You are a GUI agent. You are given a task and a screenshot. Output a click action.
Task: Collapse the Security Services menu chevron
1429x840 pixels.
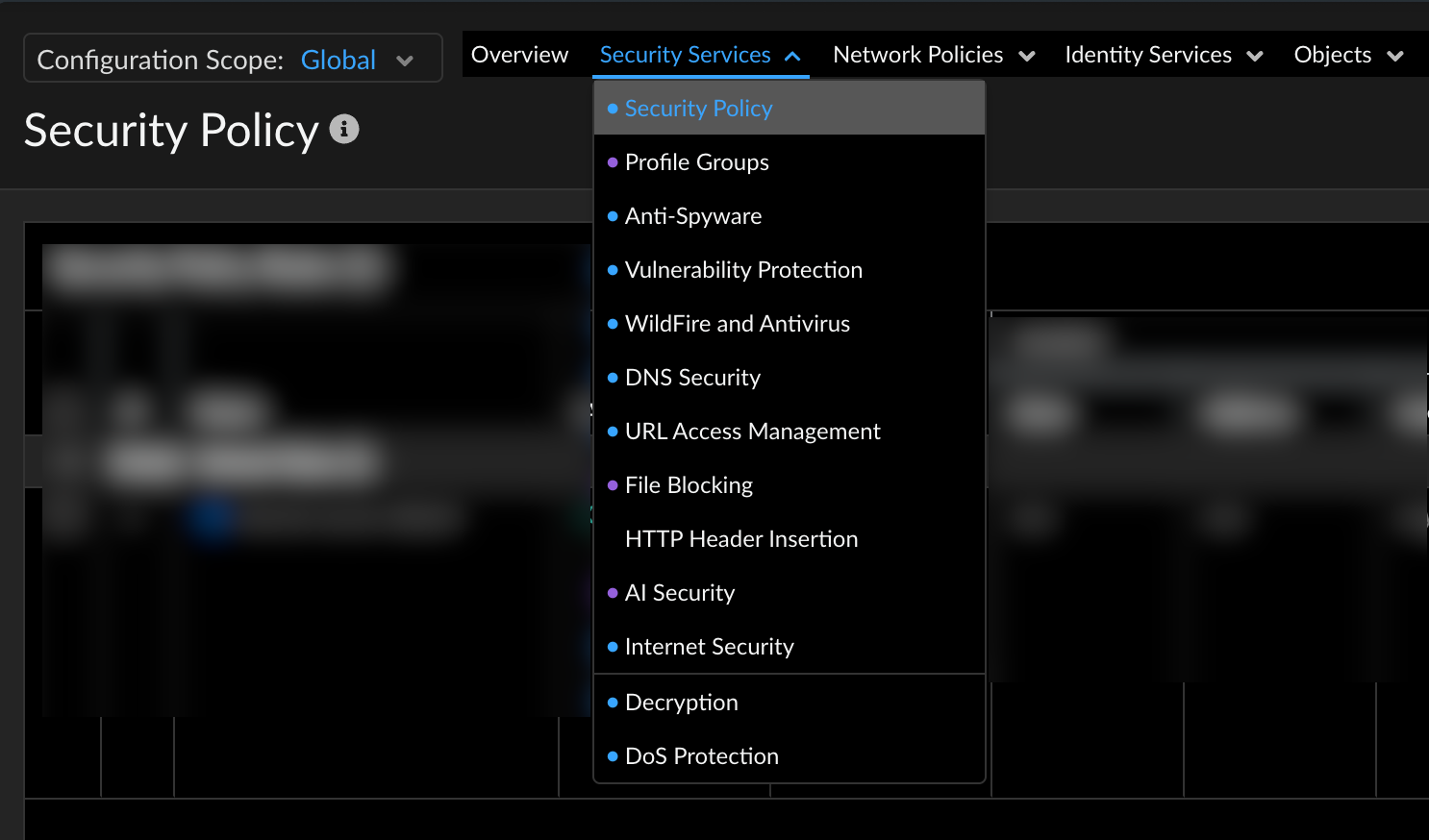792,57
